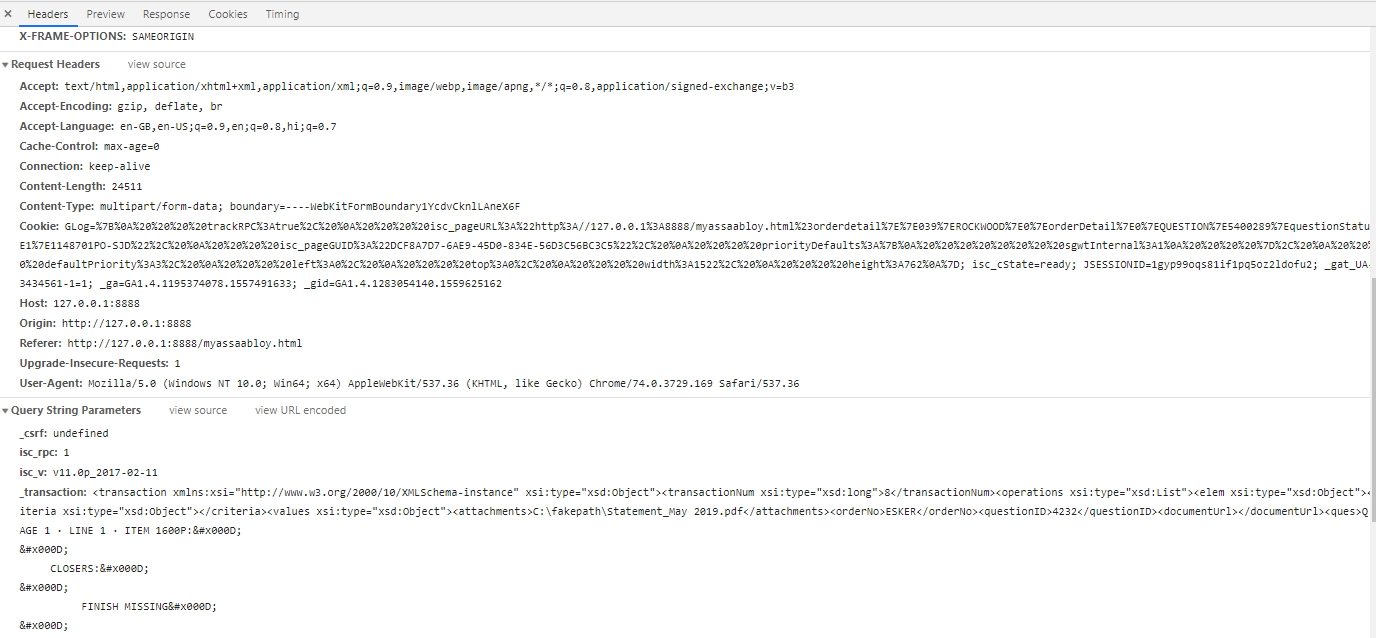Viewport: 1376px width, 638px height.
Task: Open the Cookies tab
Action: 228,14
